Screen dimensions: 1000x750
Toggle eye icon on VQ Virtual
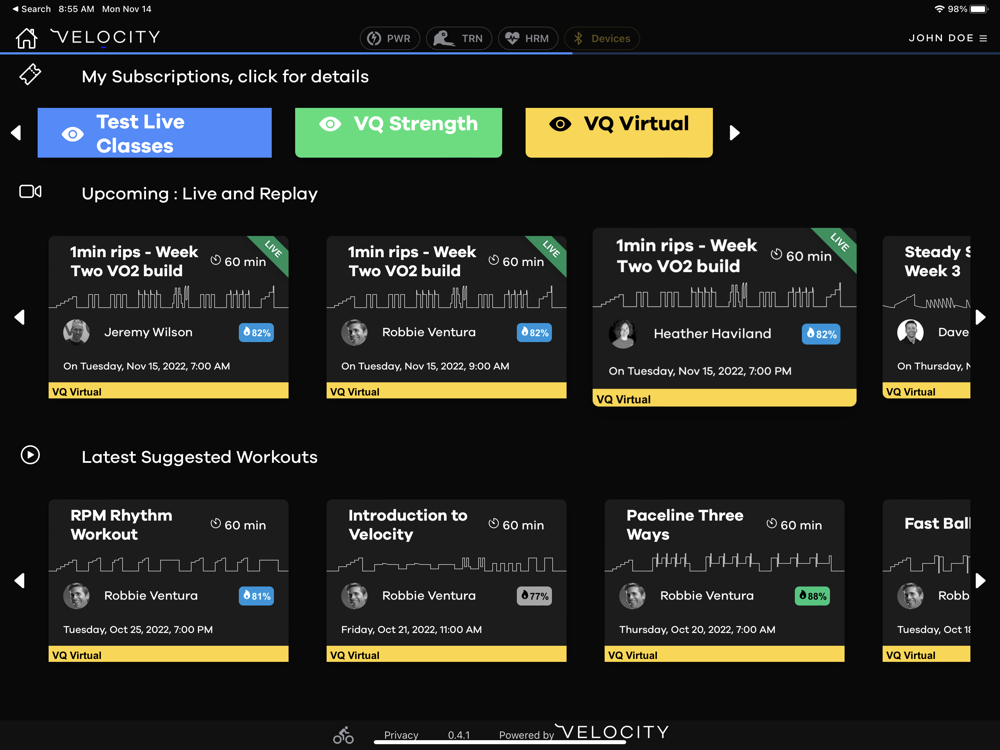point(560,124)
